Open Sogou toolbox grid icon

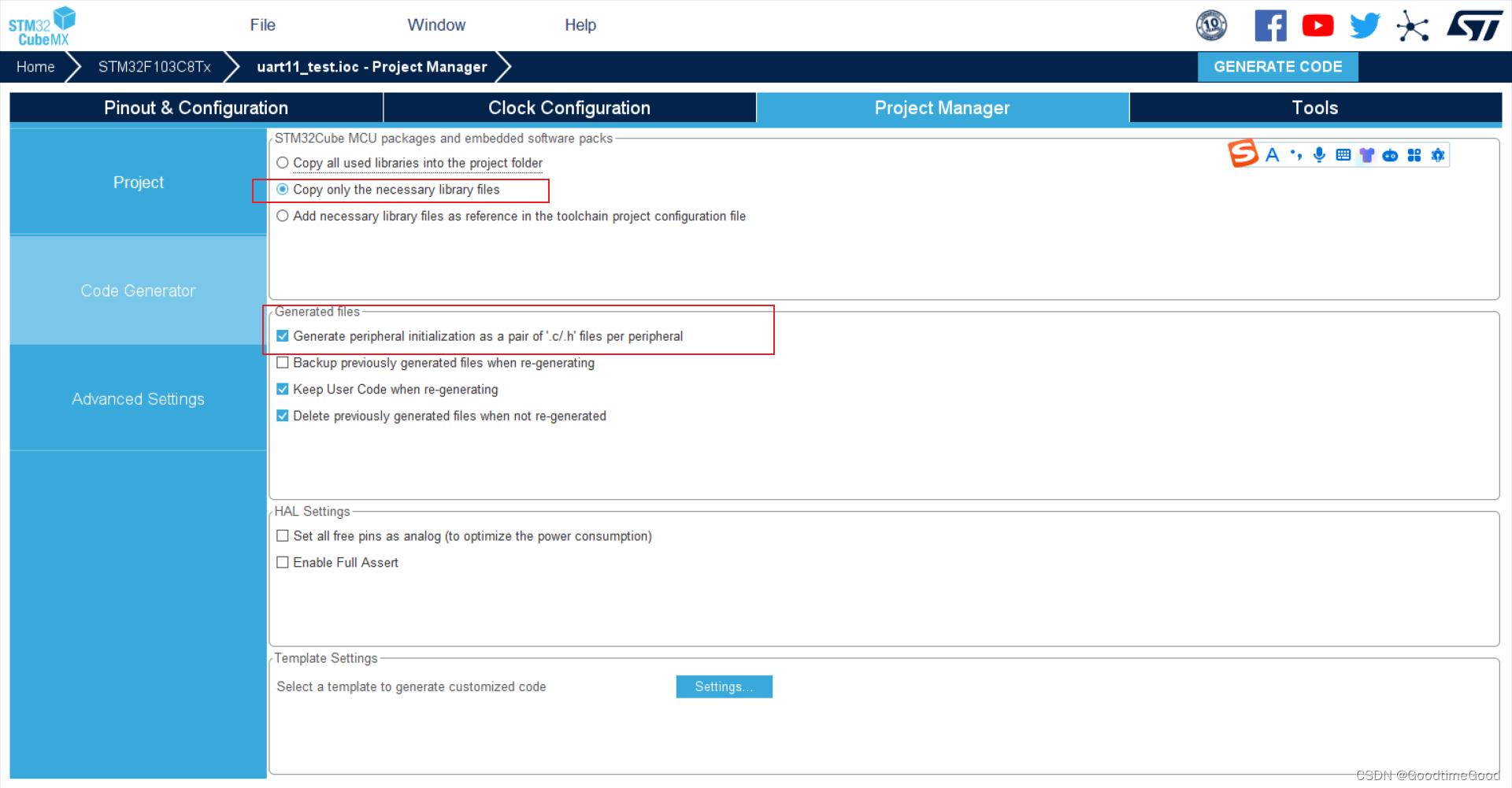pyautogui.click(x=1414, y=155)
